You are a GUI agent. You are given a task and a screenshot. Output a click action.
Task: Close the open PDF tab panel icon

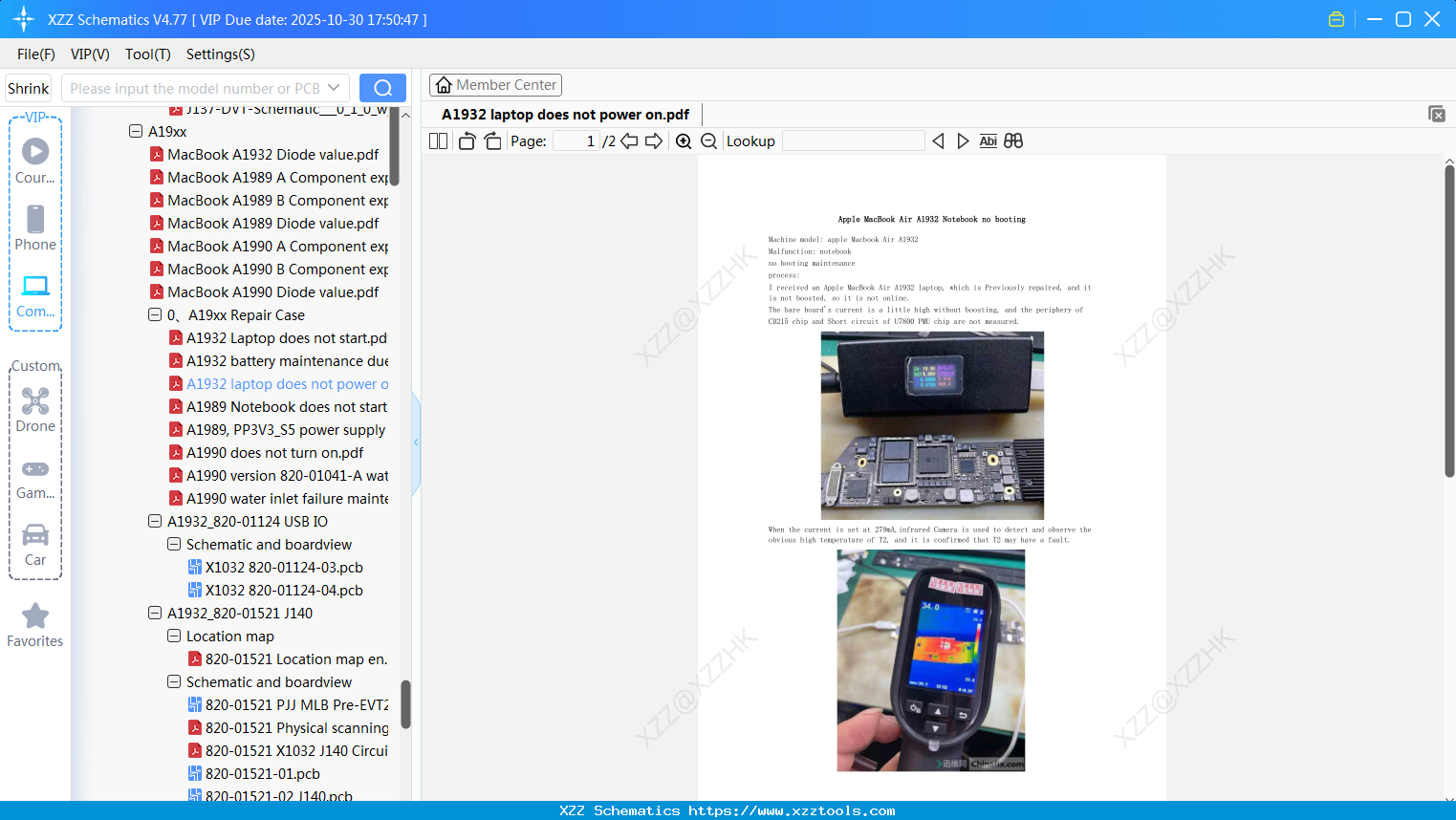click(1436, 114)
